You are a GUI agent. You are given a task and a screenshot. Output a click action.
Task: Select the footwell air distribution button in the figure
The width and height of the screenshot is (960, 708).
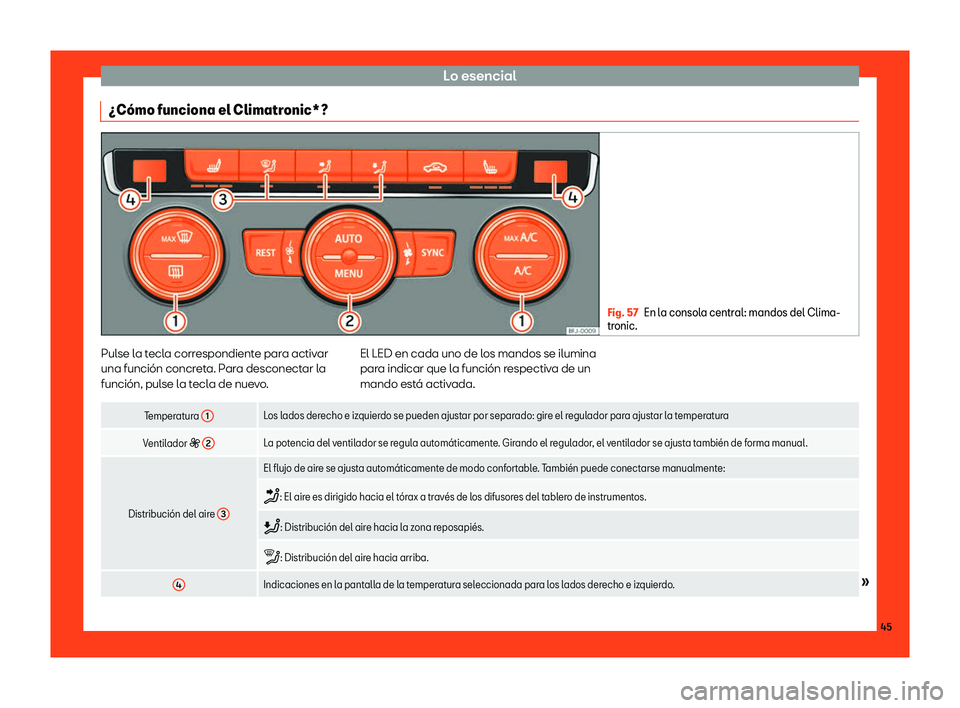click(x=379, y=165)
